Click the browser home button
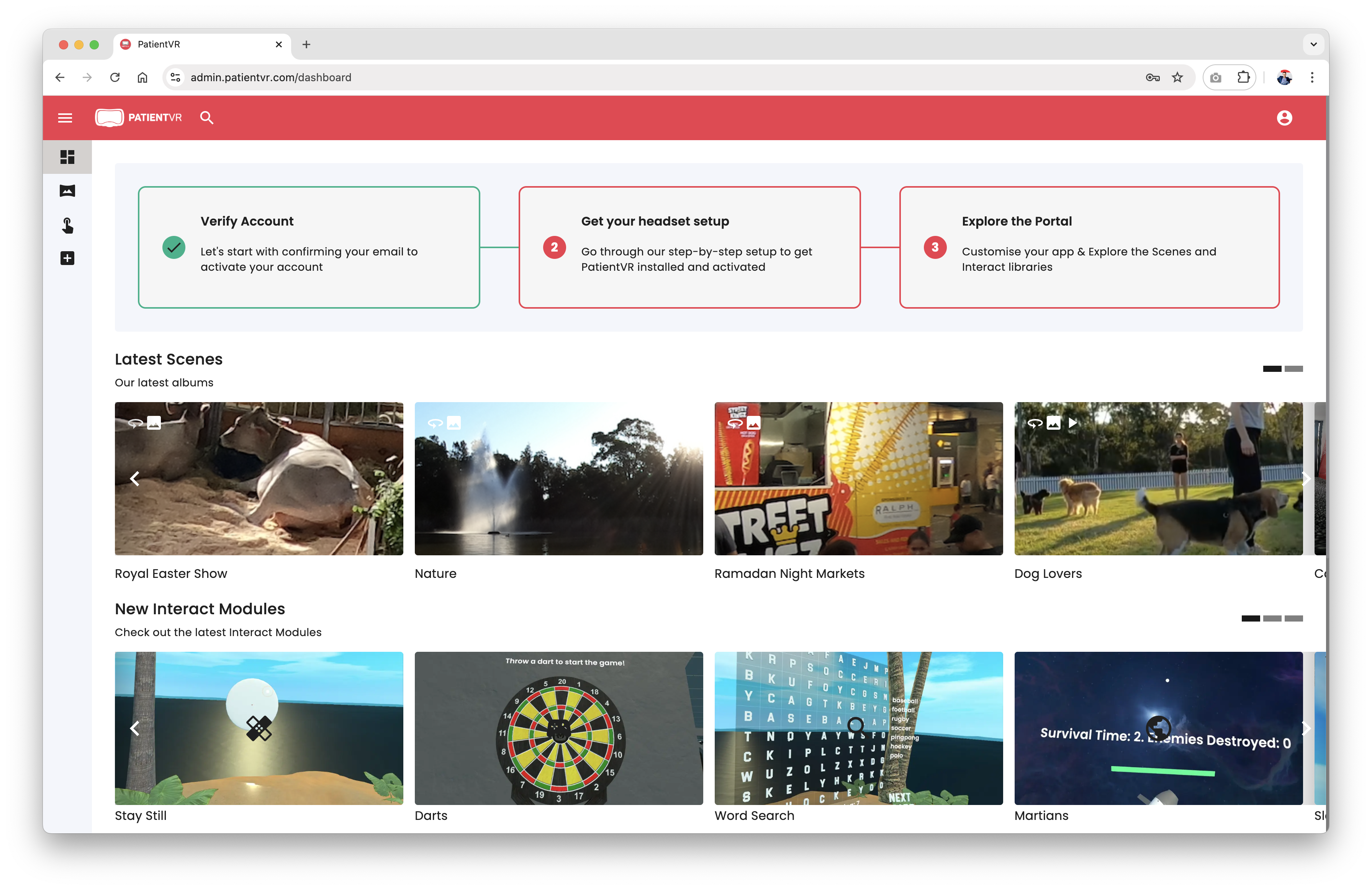 click(142, 77)
